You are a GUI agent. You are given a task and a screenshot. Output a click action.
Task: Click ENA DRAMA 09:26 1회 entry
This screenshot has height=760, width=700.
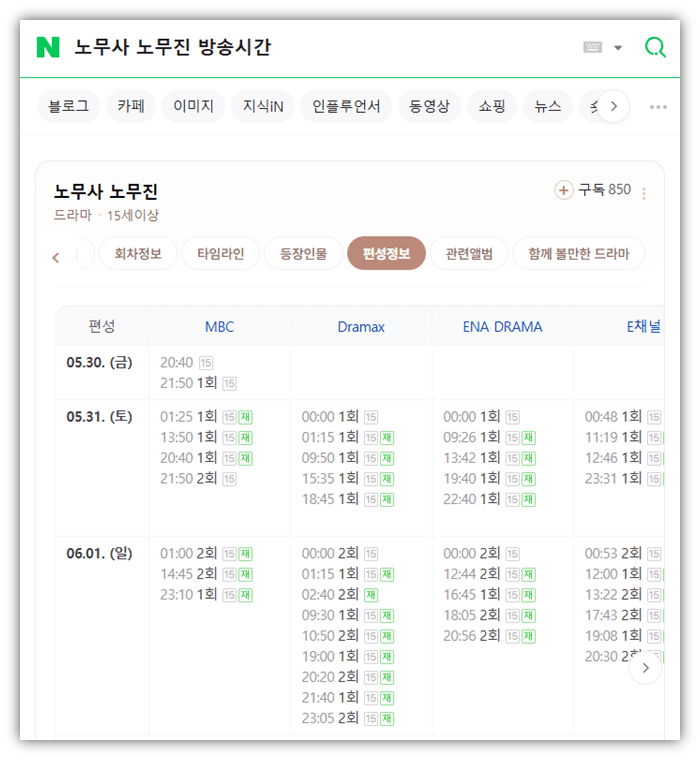click(489, 438)
